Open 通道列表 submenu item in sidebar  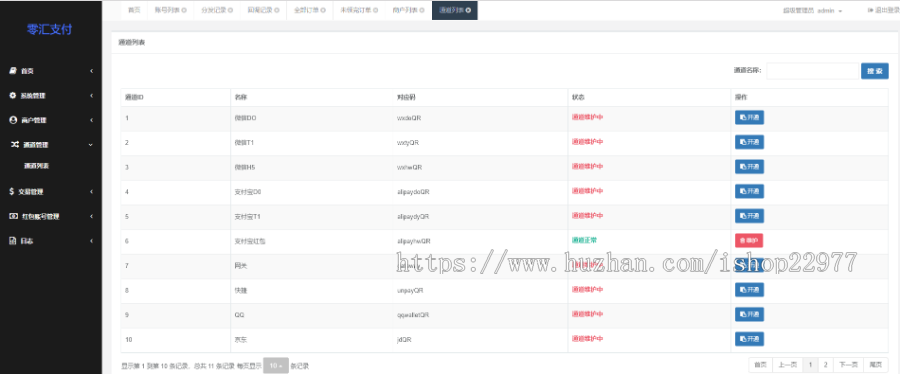[x=37, y=166]
